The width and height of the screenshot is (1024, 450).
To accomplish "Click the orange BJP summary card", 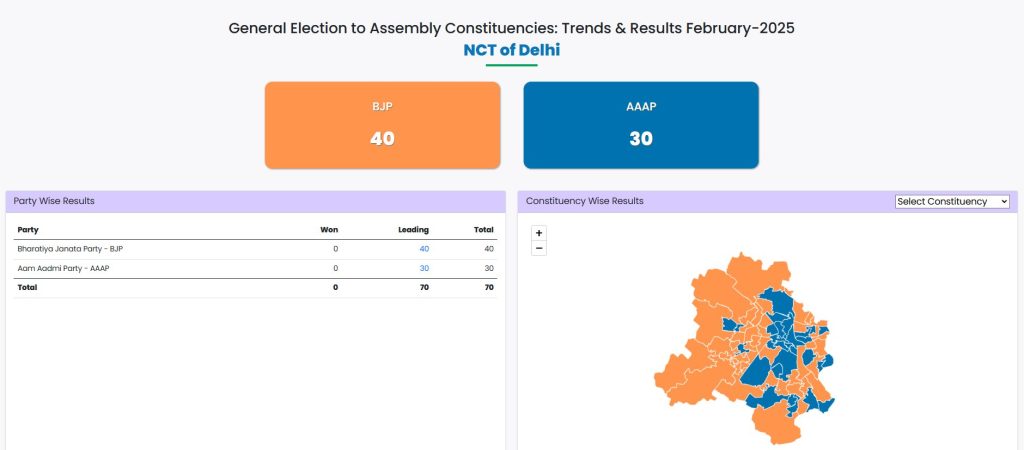I will click(382, 125).
